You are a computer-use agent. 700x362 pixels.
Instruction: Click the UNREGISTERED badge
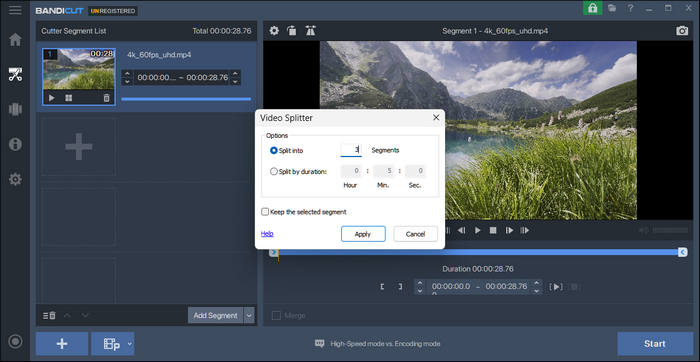click(x=112, y=11)
